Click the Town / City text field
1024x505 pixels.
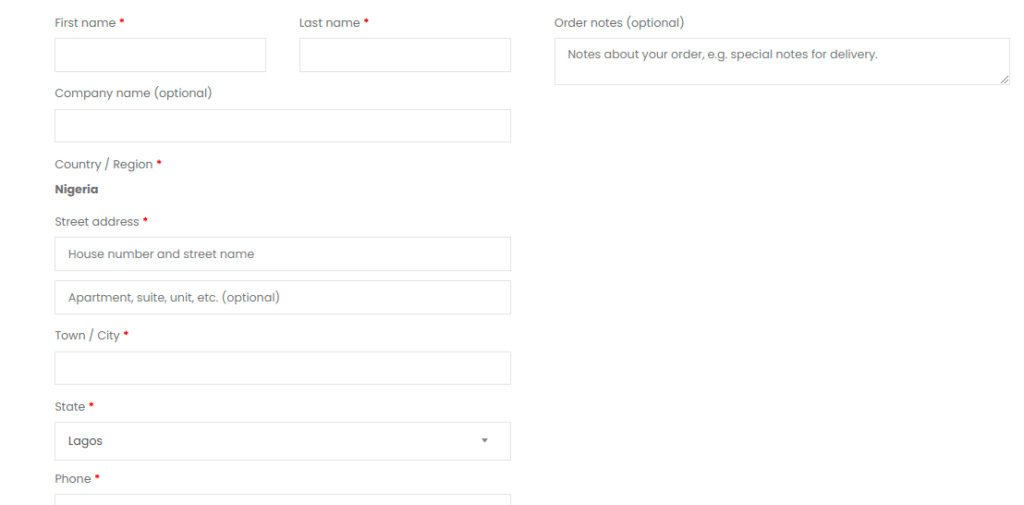point(283,368)
